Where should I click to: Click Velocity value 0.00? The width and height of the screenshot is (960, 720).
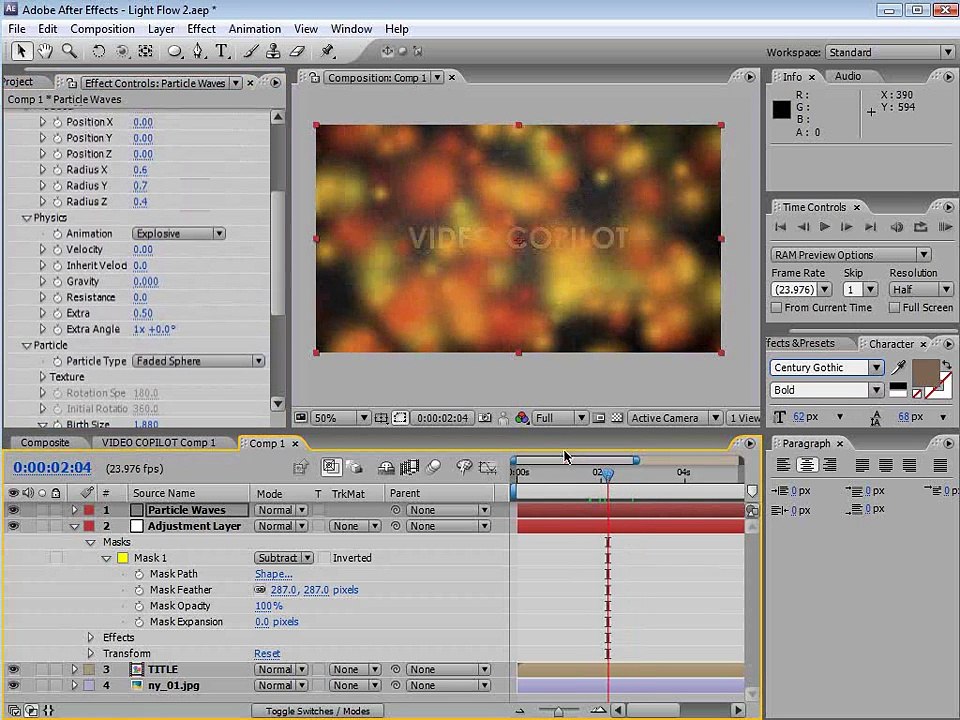(143, 249)
